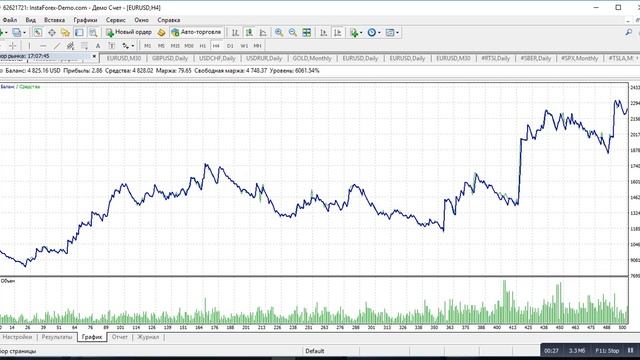Select the crosshair cursor tool

(x=13, y=46)
